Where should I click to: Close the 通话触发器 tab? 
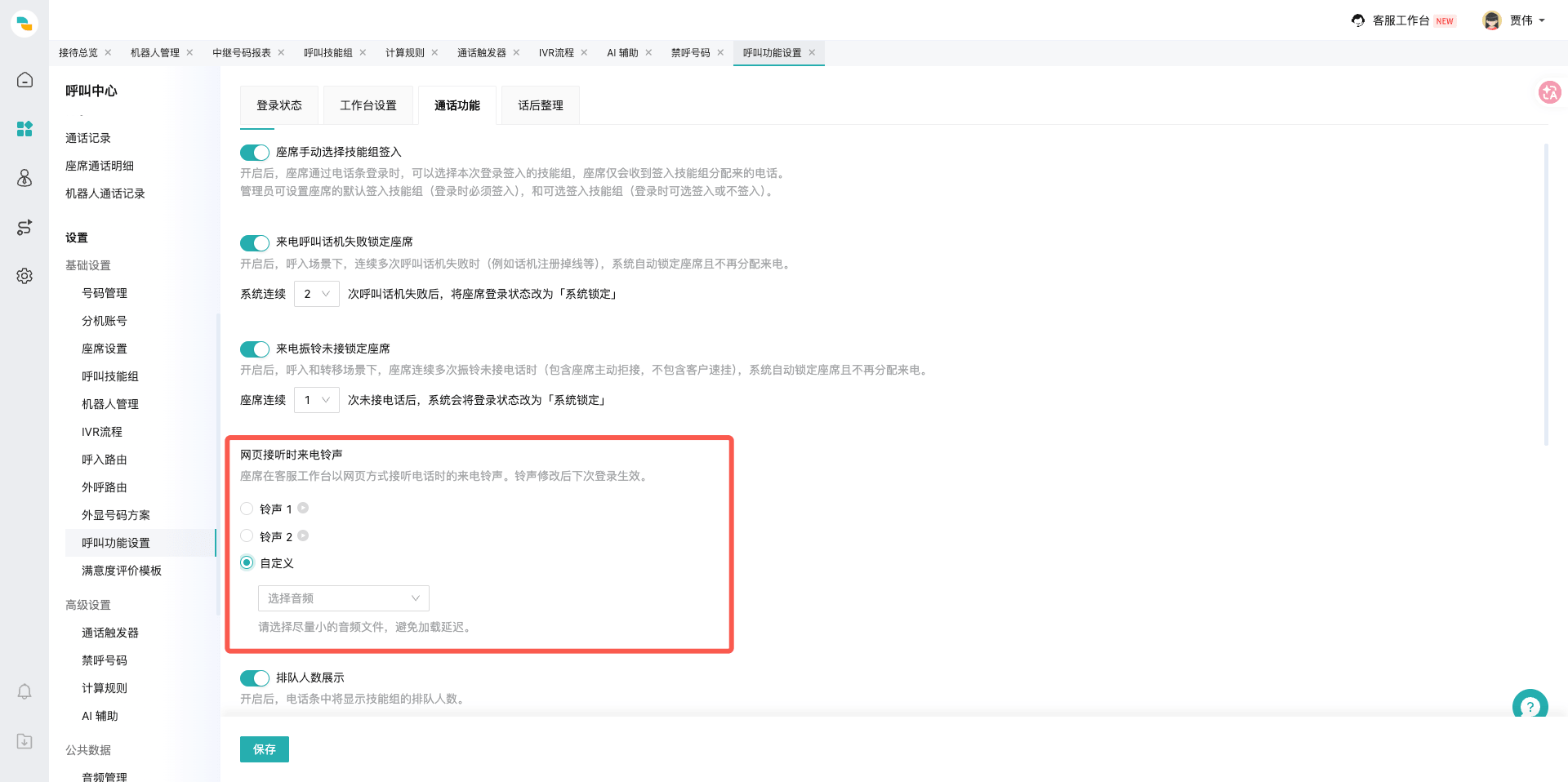coord(516,52)
